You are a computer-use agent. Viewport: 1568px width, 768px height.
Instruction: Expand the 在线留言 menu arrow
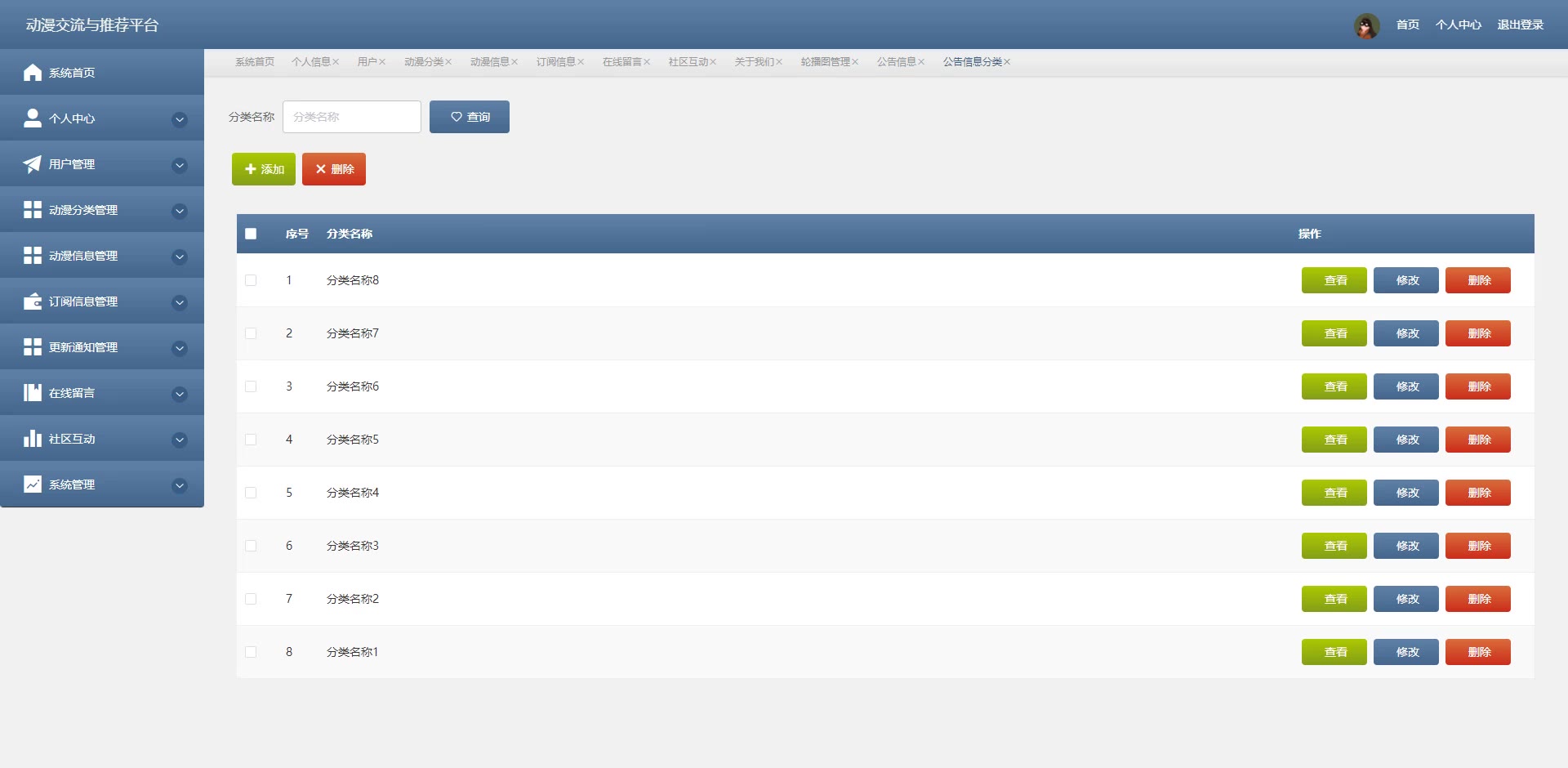coord(180,395)
